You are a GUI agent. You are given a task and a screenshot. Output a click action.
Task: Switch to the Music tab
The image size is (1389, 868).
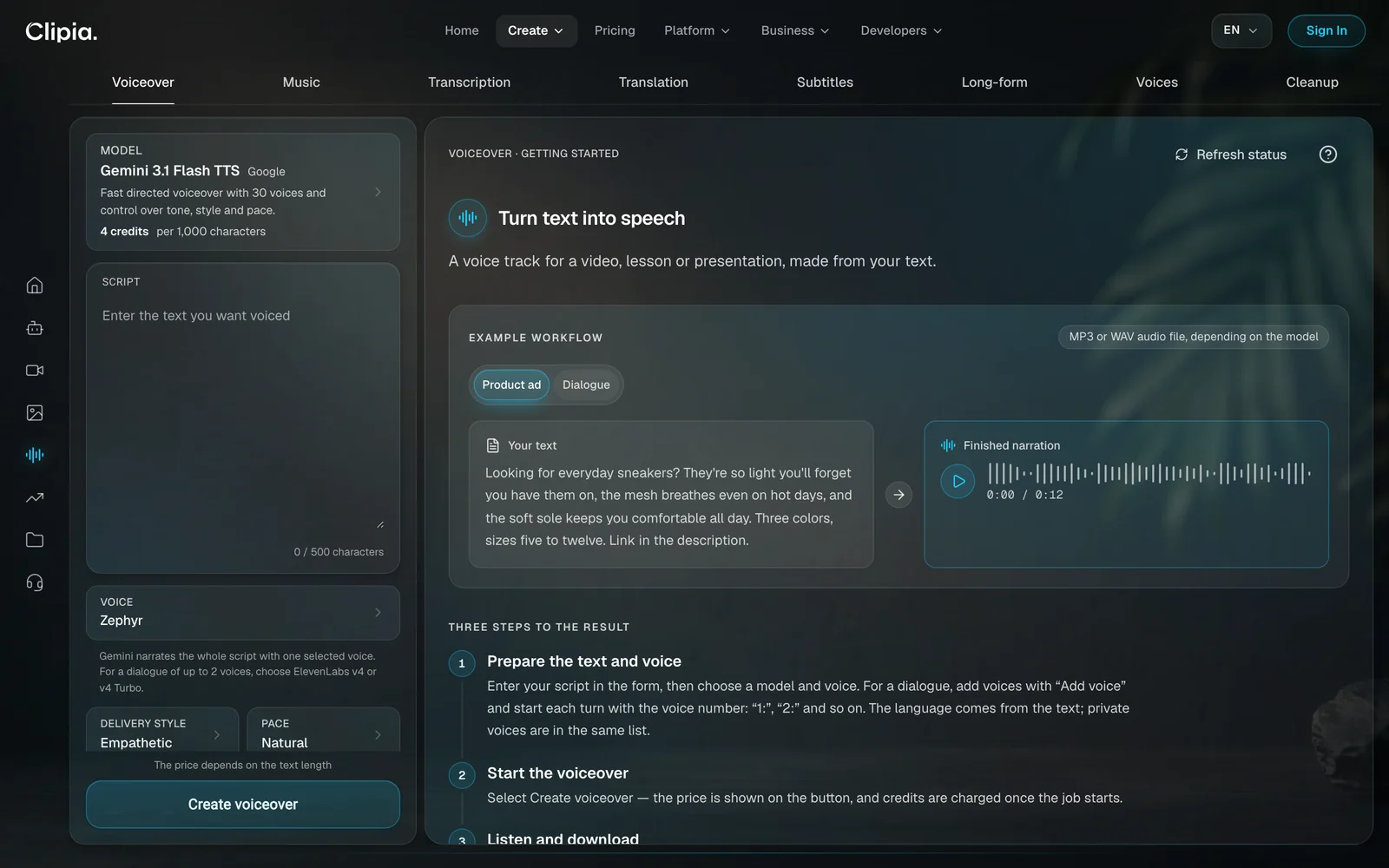[x=301, y=82]
